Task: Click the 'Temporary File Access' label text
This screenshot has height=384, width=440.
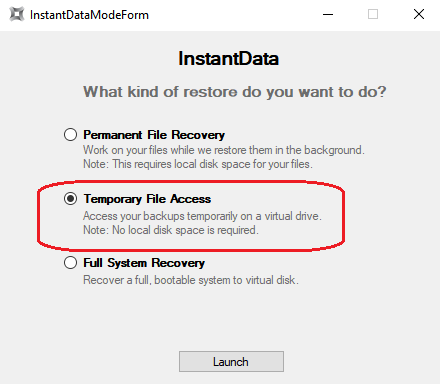Action: coord(147,199)
